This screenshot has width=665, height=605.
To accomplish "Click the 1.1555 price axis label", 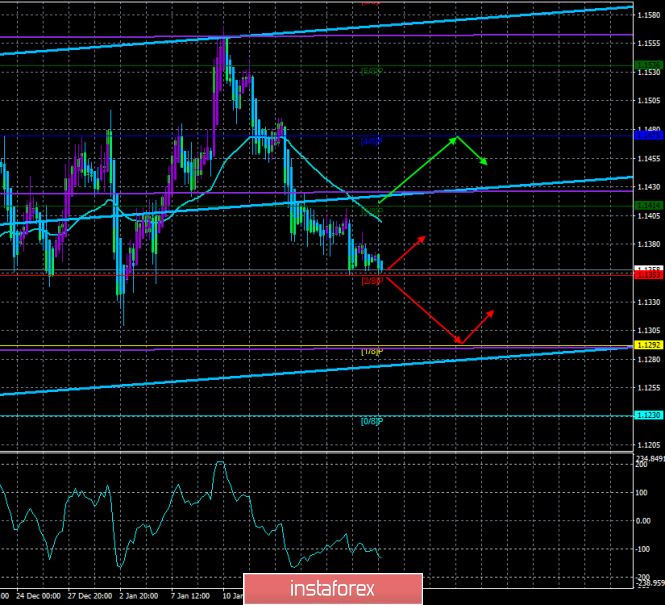I will coord(649,44).
